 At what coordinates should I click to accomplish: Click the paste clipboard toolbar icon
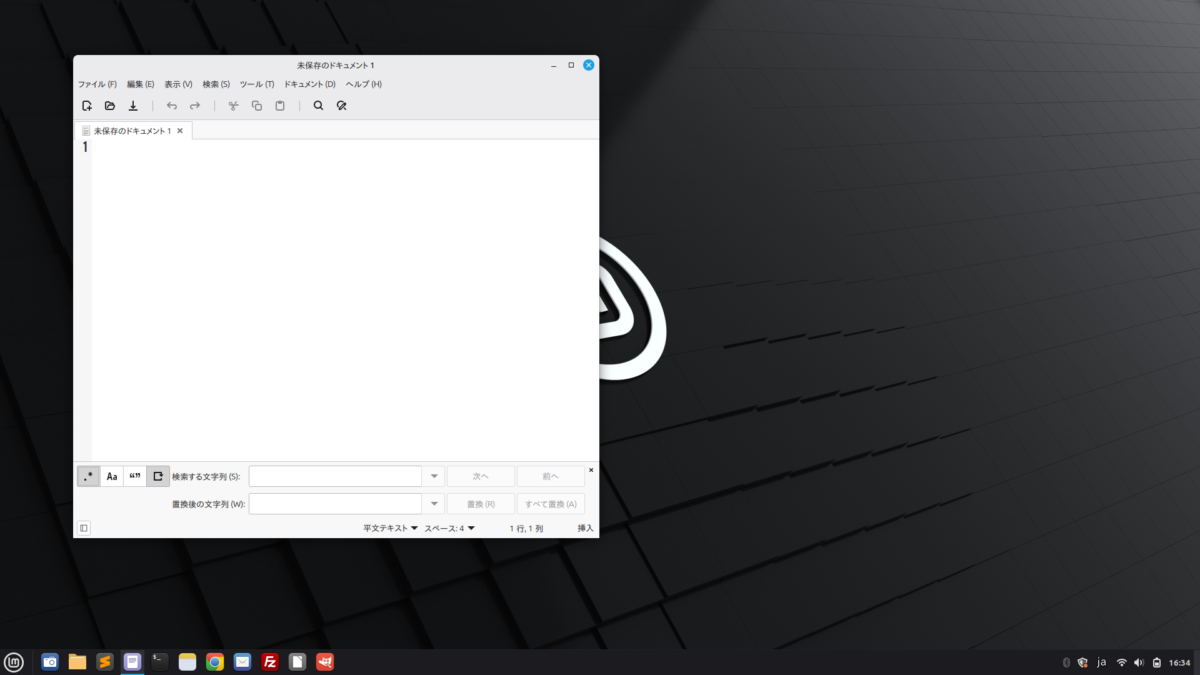tap(280, 106)
